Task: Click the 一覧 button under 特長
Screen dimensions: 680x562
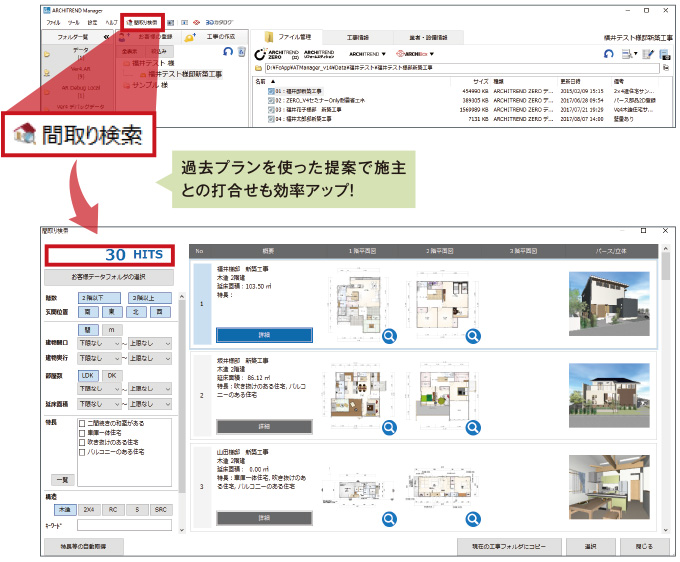Action: point(63,480)
